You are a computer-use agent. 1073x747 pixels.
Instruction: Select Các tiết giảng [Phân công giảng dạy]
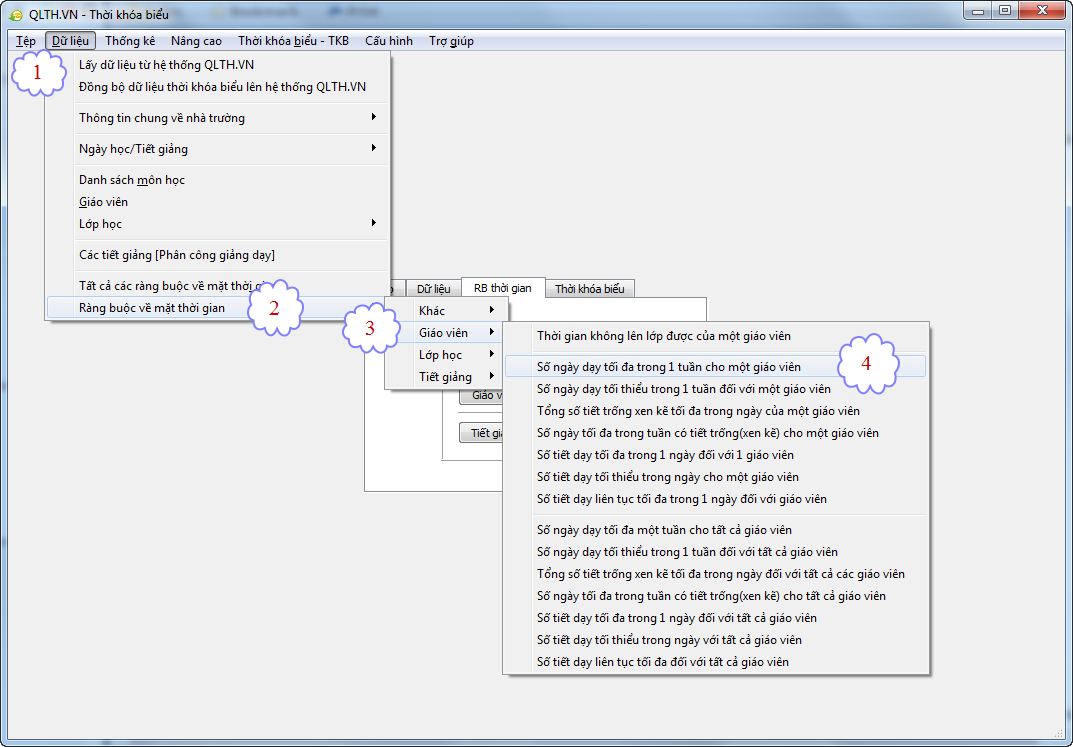pyautogui.click(x=218, y=254)
